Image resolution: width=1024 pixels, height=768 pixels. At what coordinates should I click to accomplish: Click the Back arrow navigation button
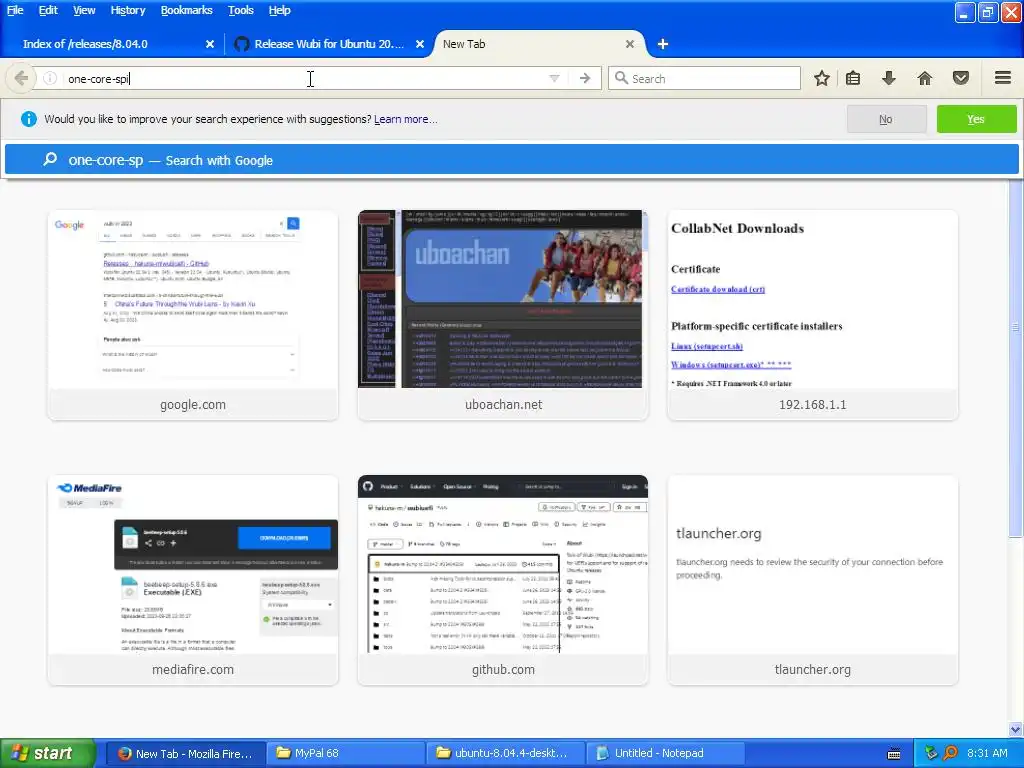[x=21, y=78]
